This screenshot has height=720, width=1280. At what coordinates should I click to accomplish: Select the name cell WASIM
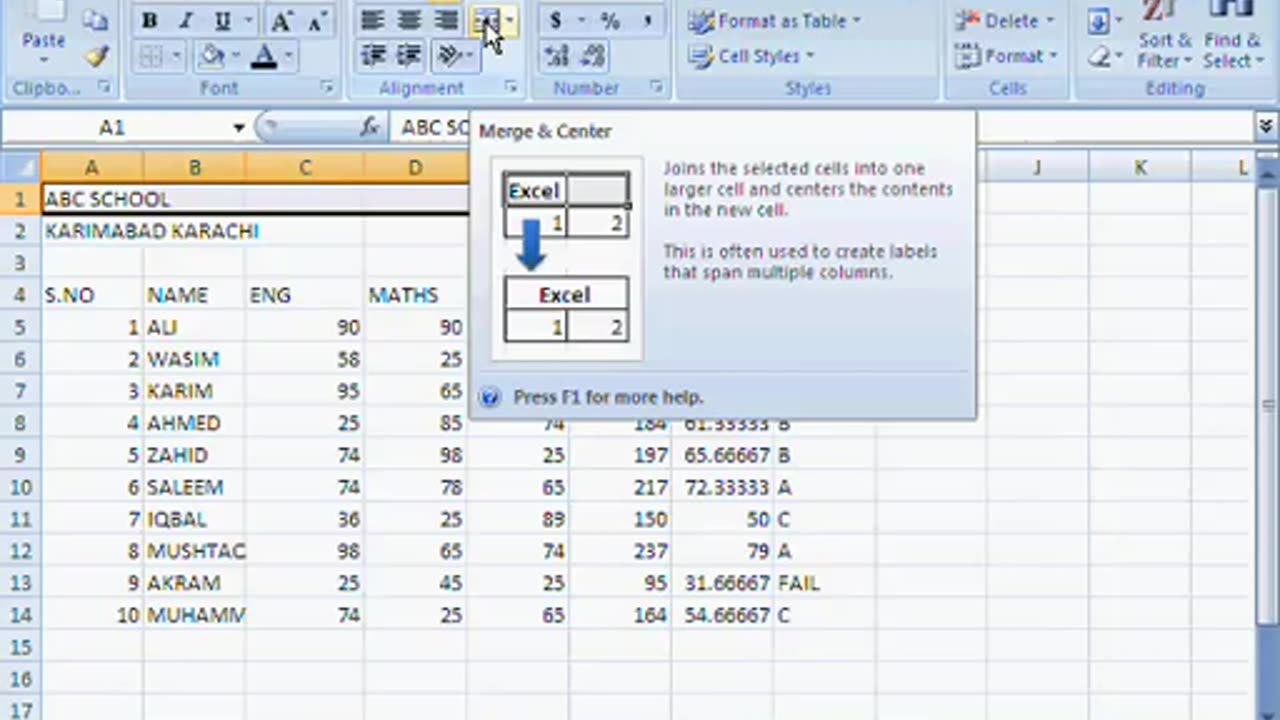click(194, 359)
